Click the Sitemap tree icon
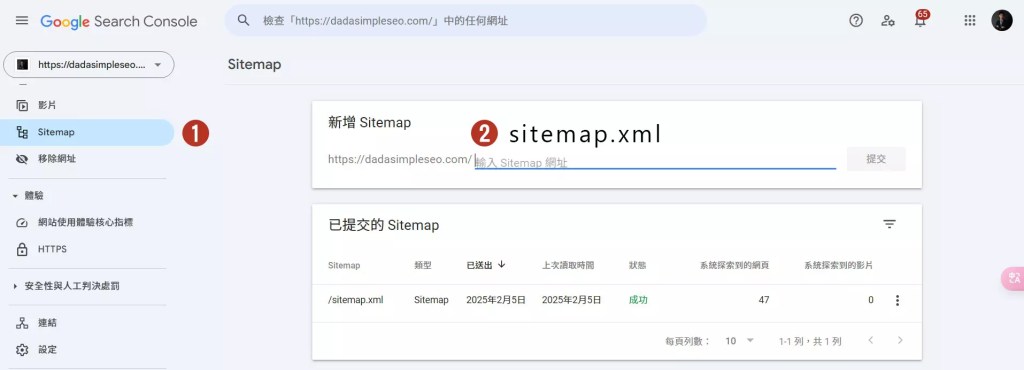The image size is (1024, 370). point(22,132)
